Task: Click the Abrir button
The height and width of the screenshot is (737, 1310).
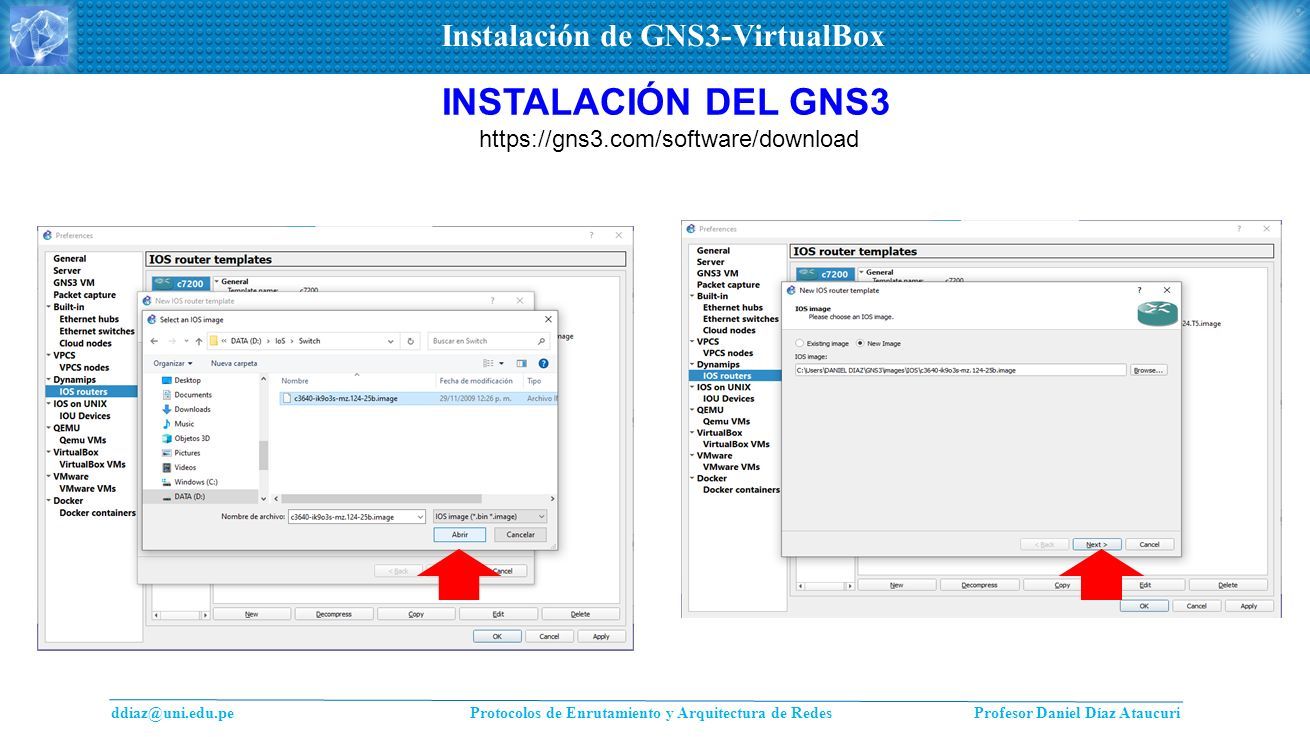Action: pyautogui.click(x=460, y=535)
